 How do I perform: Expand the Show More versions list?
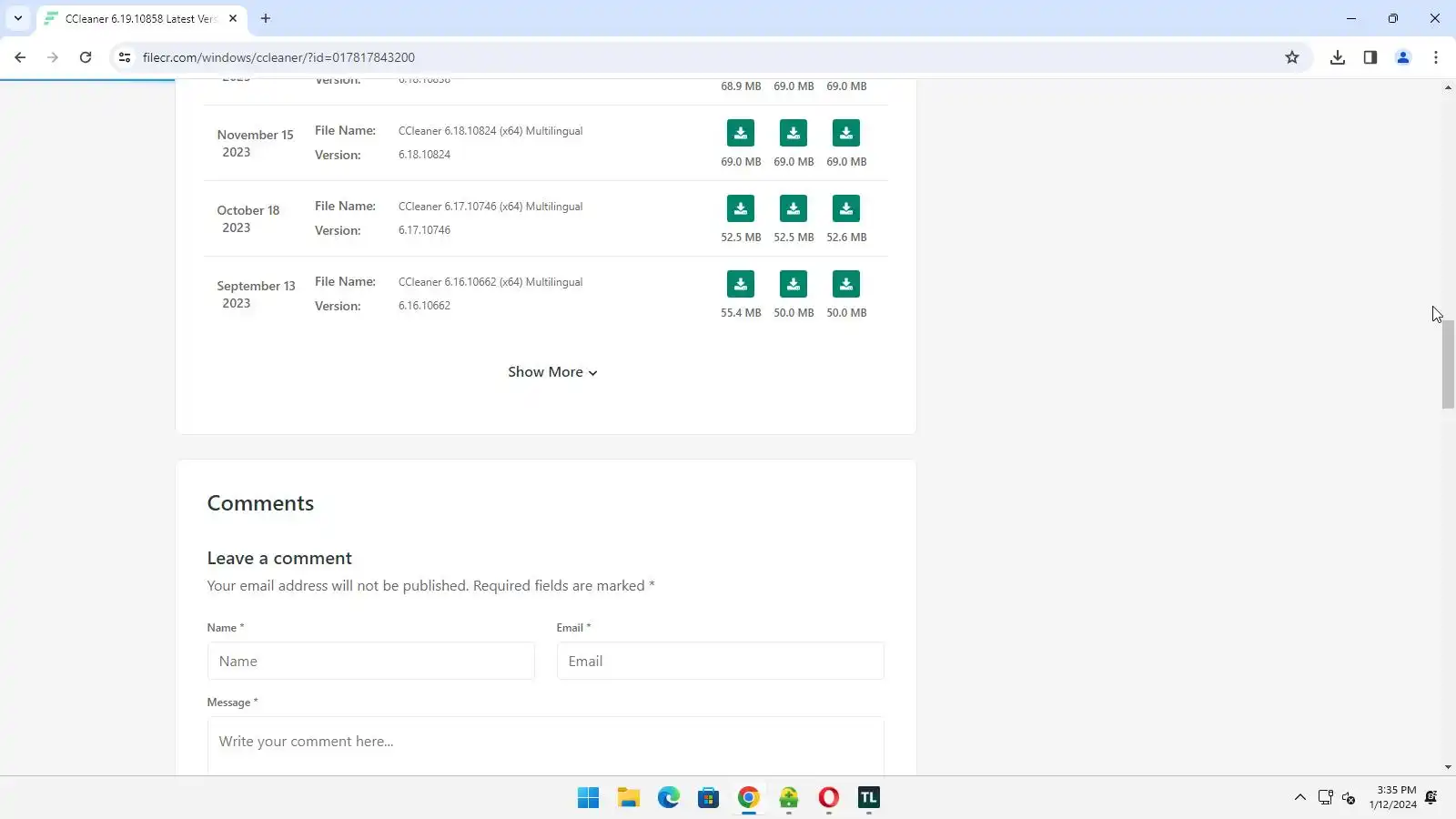552,372
